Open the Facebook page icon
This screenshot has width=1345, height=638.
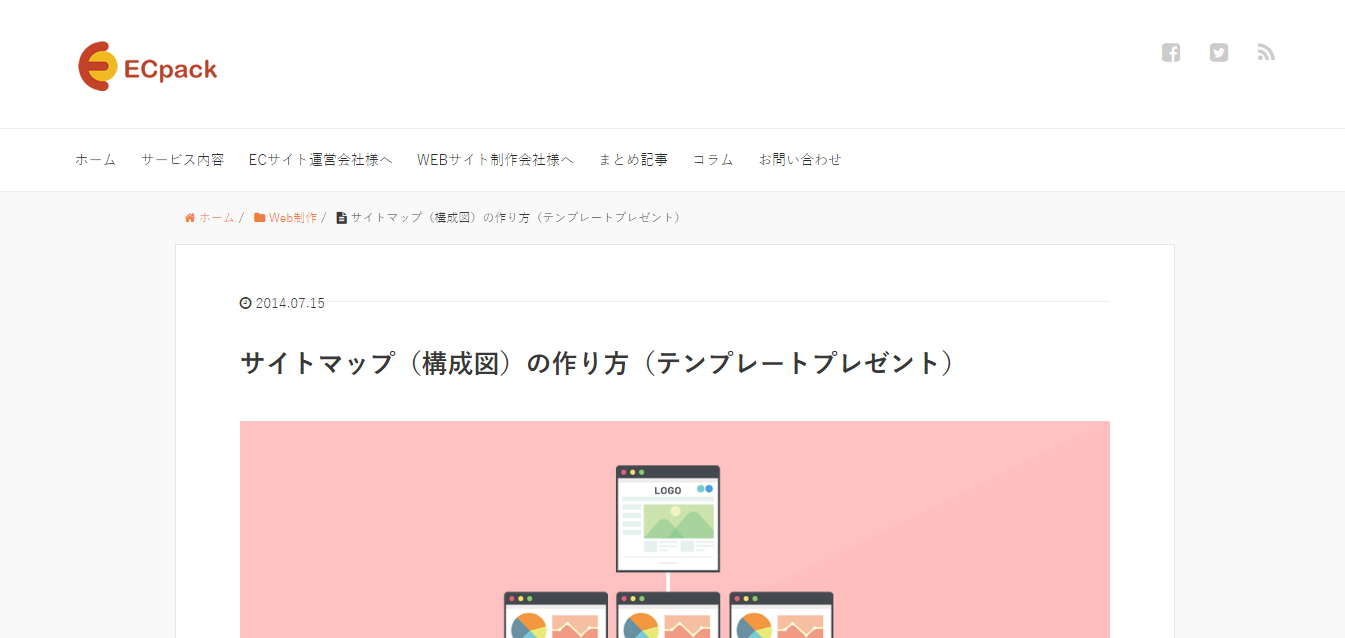[x=1171, y=53]
